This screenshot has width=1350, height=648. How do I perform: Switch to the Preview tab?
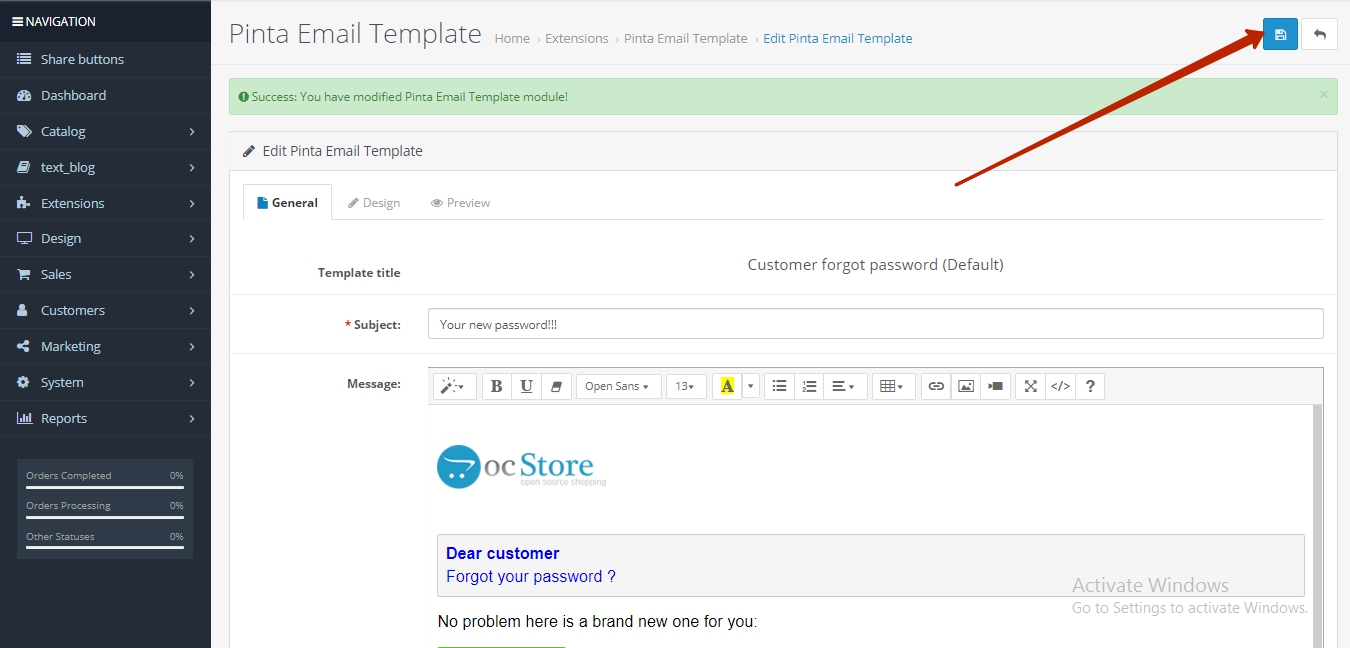[x=460, y=203]
